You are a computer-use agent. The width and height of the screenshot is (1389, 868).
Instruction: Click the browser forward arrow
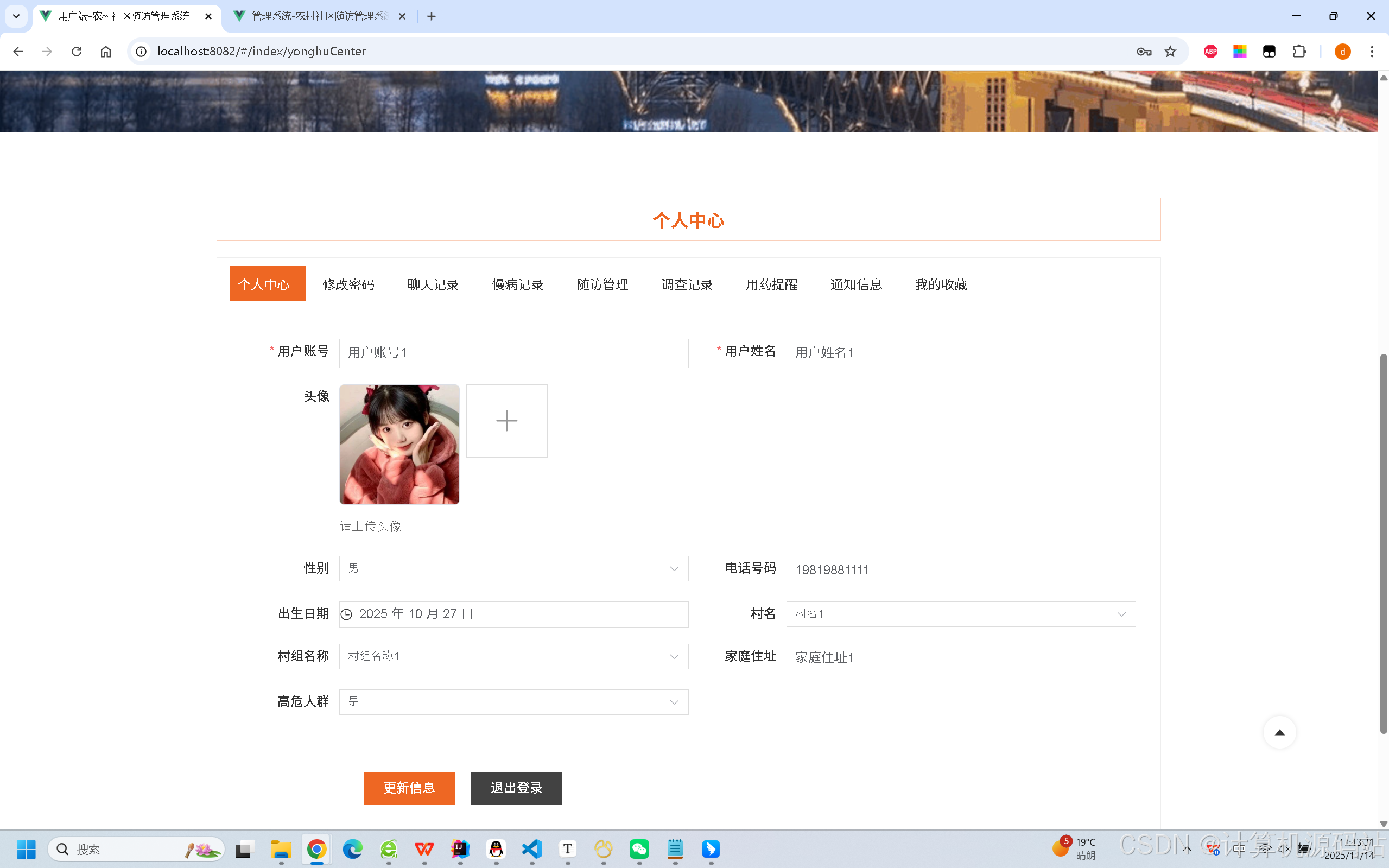tap(47, 52)
